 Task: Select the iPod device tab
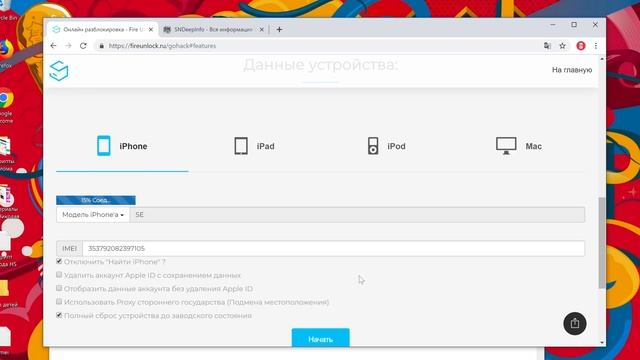[386, 146]
